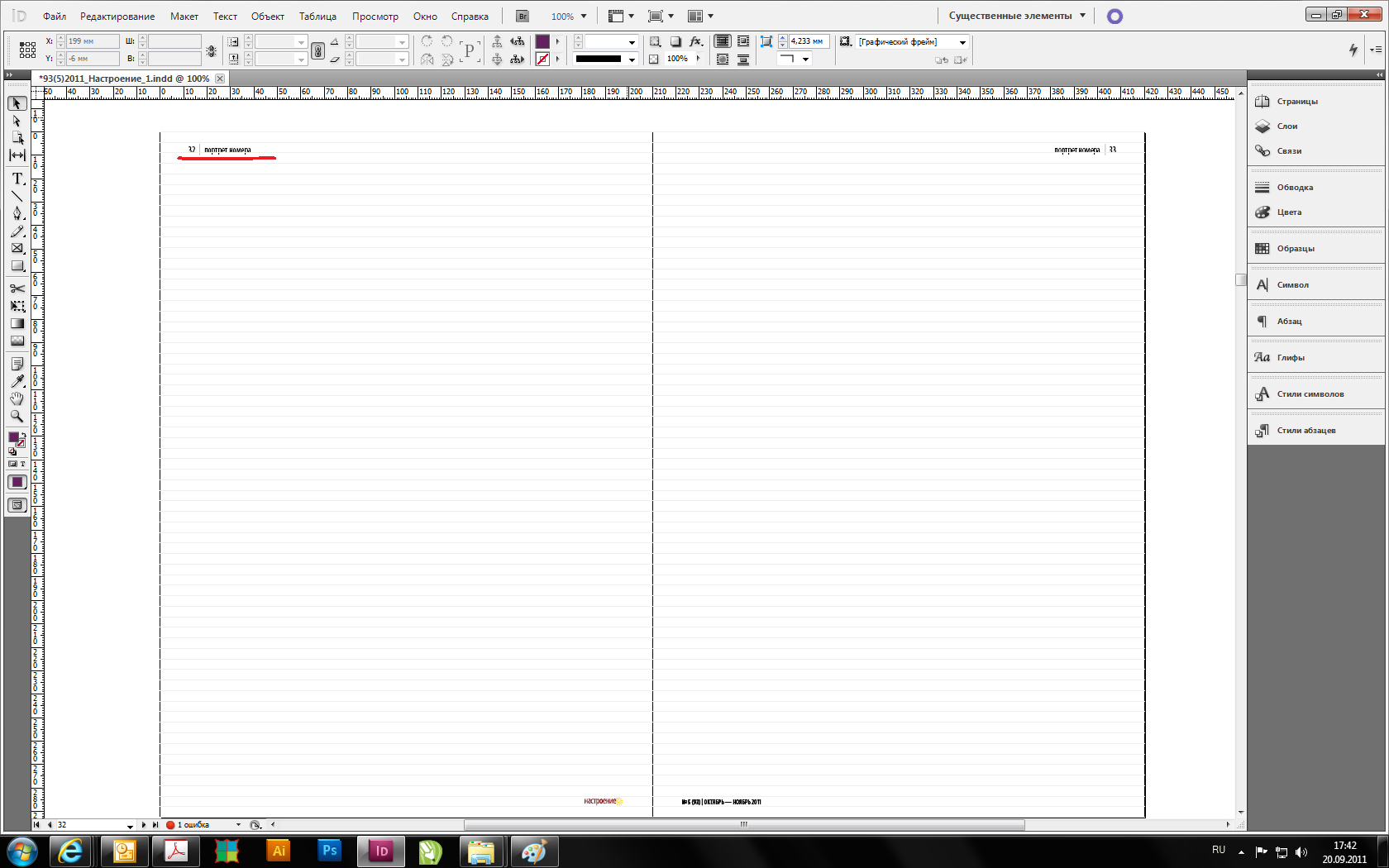This screenshot has height=868, width=1389.
Task: Select the Scissors tool
Action: tap(17, 289)
